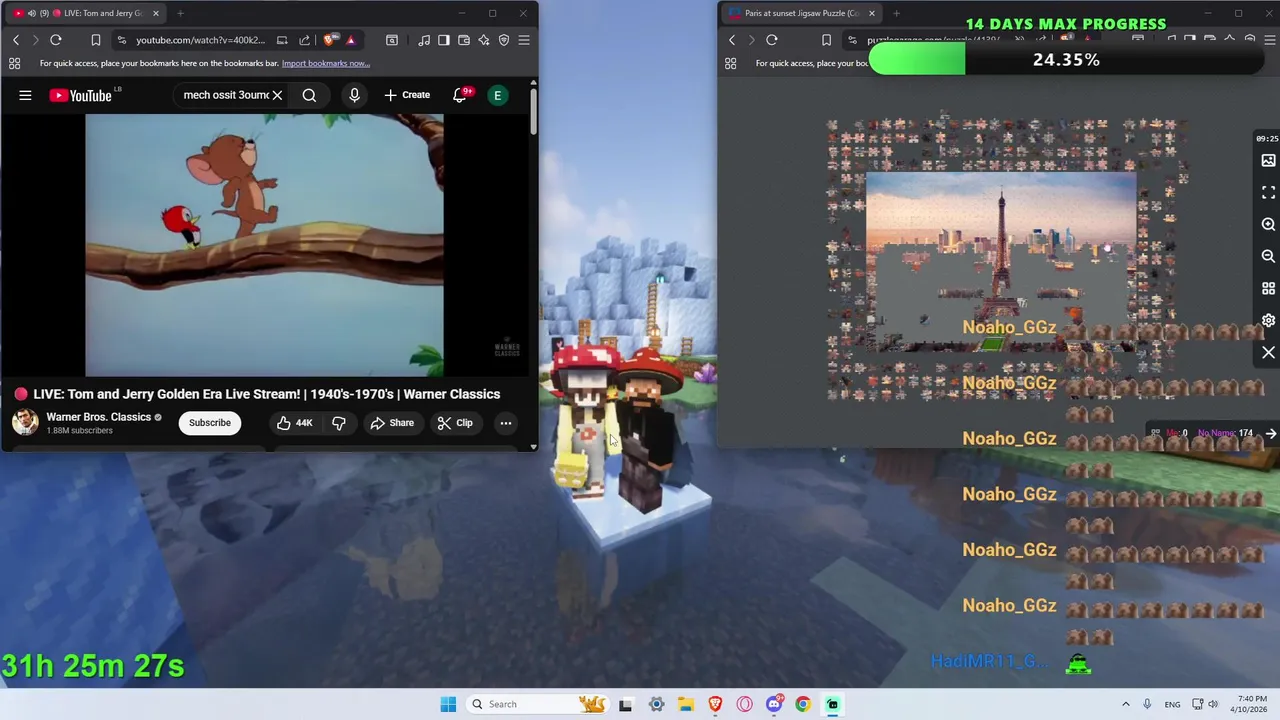Subscribe to Warner Bros. Classics
Screen dimensions: 1280x720
click(x=210, y=422)
